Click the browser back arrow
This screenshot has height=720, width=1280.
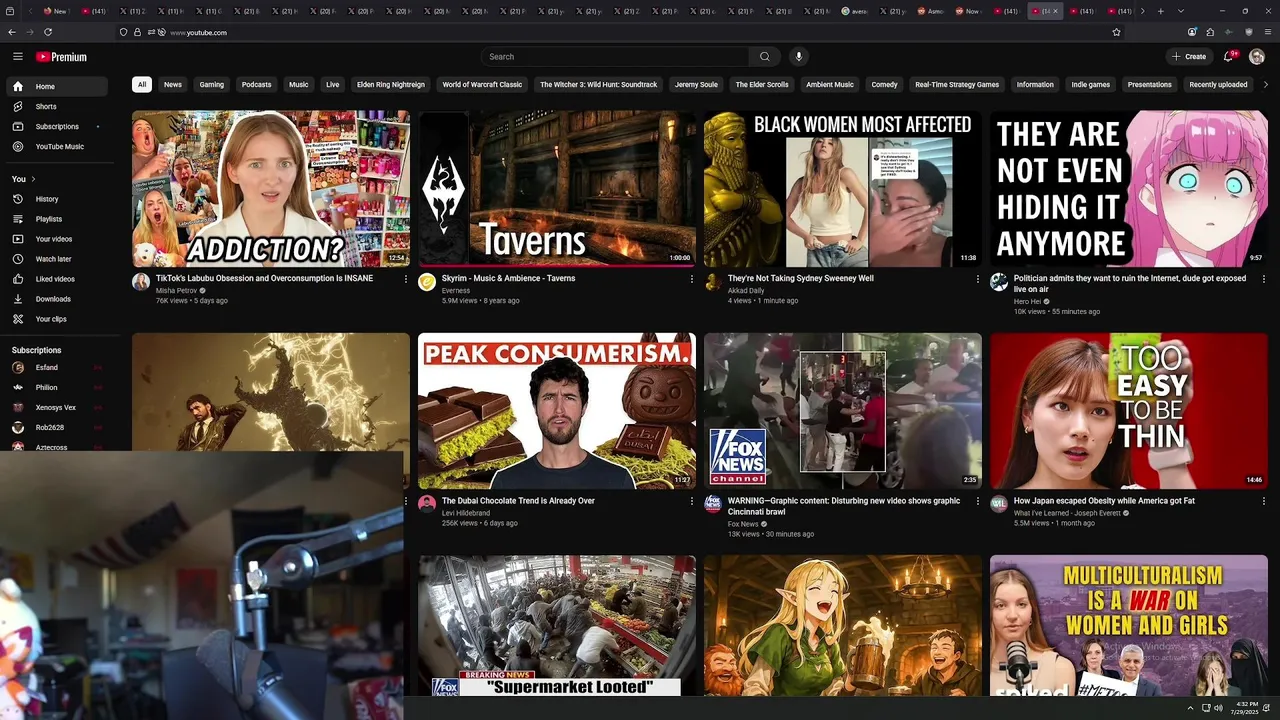point(11,32)
